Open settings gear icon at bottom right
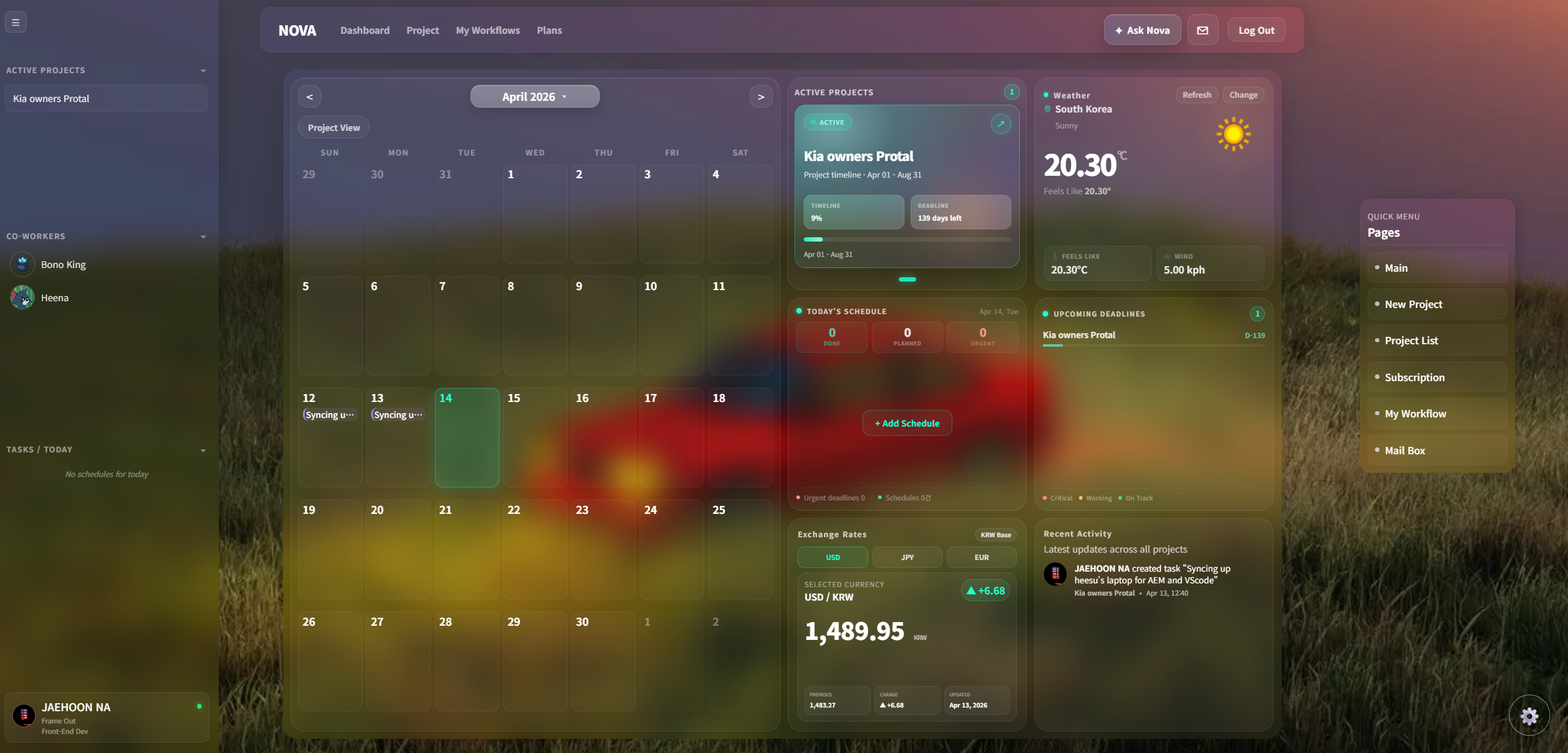The width and height of the screenshot is (1568, 753). [x=1529, y=716]
